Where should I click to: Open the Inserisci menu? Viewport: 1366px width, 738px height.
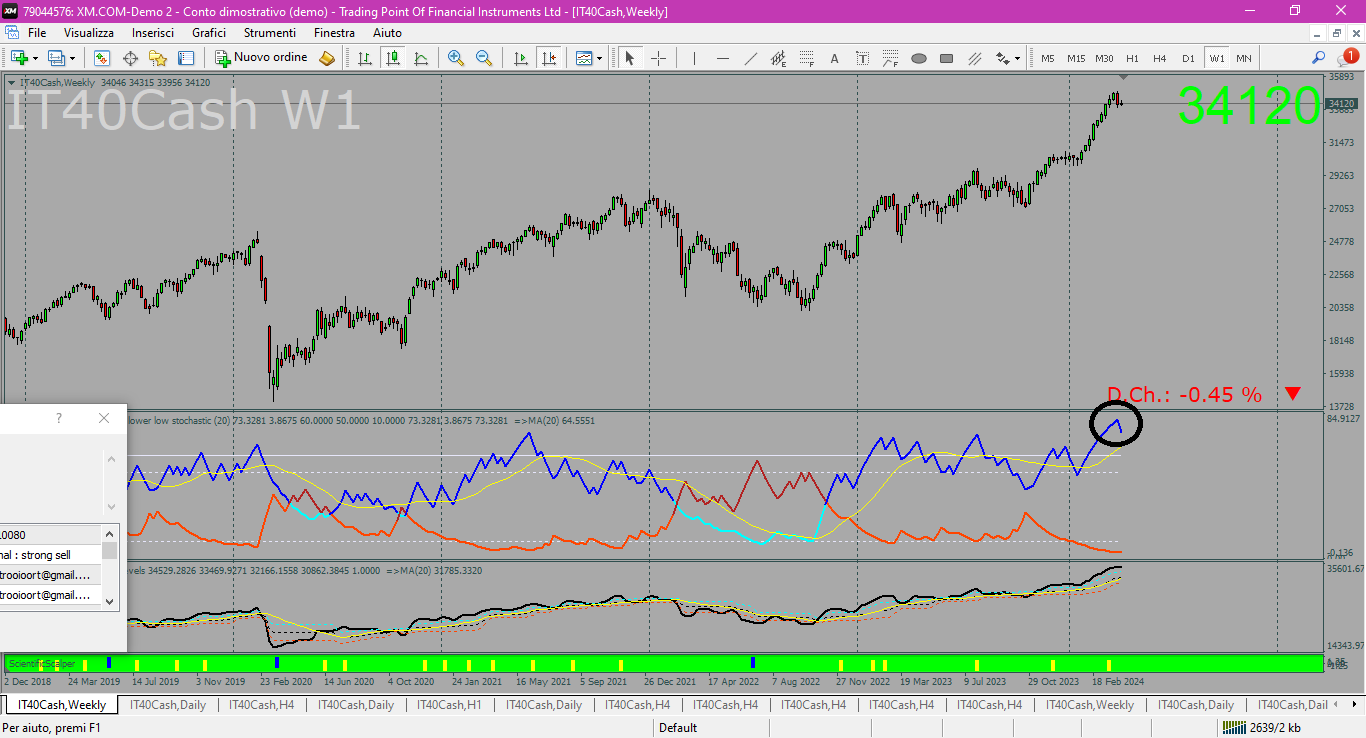(153, 33)
